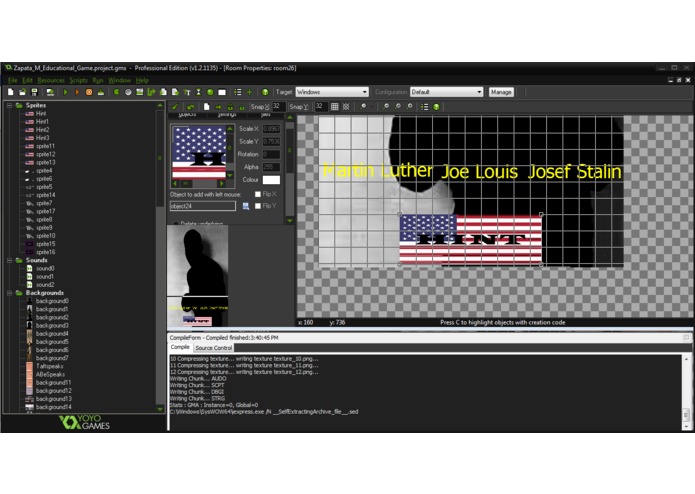This screenshot has width=695, height=494.
Task: Open the Target platform dropdown
Action: click(332, 92)
